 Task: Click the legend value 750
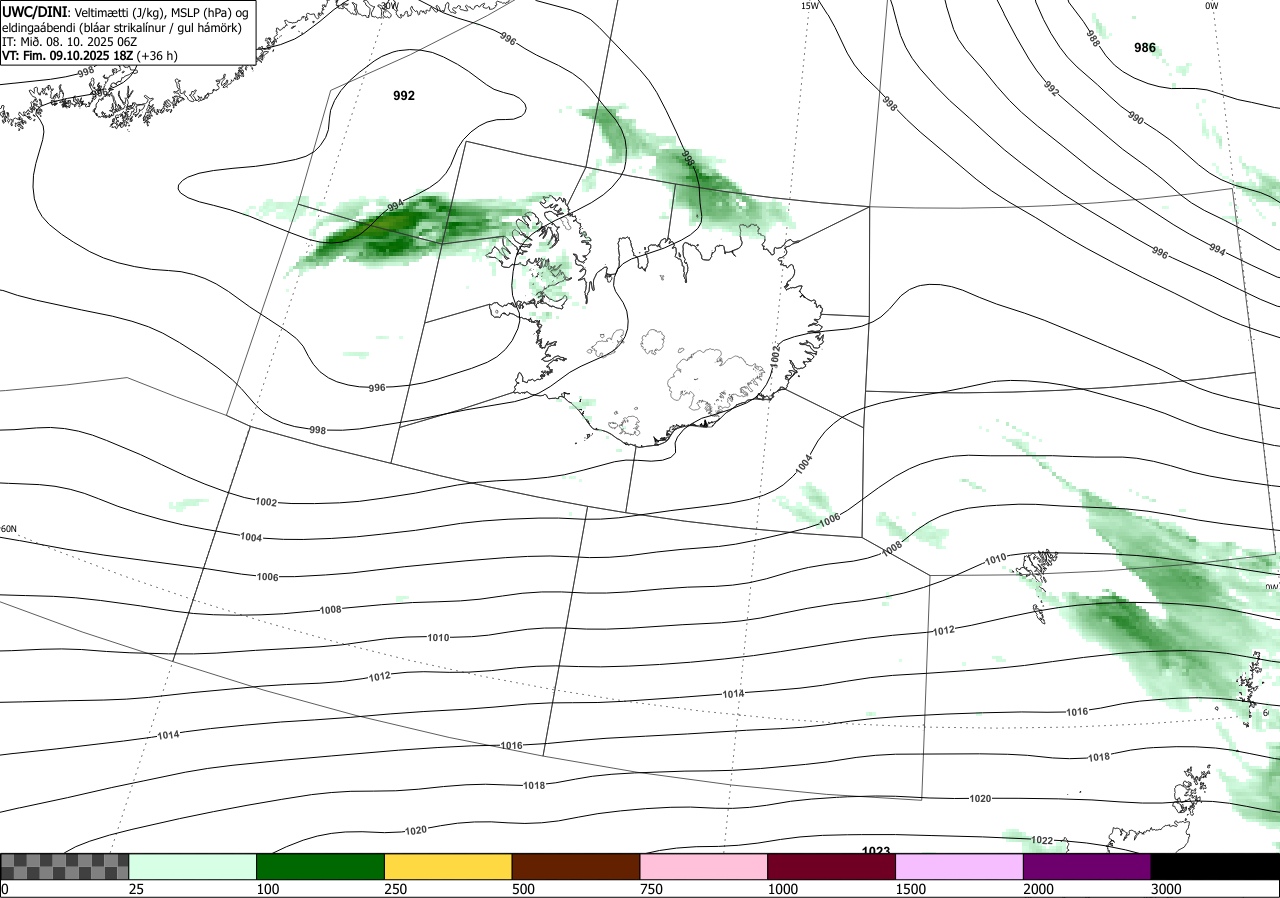click(652, 889)
